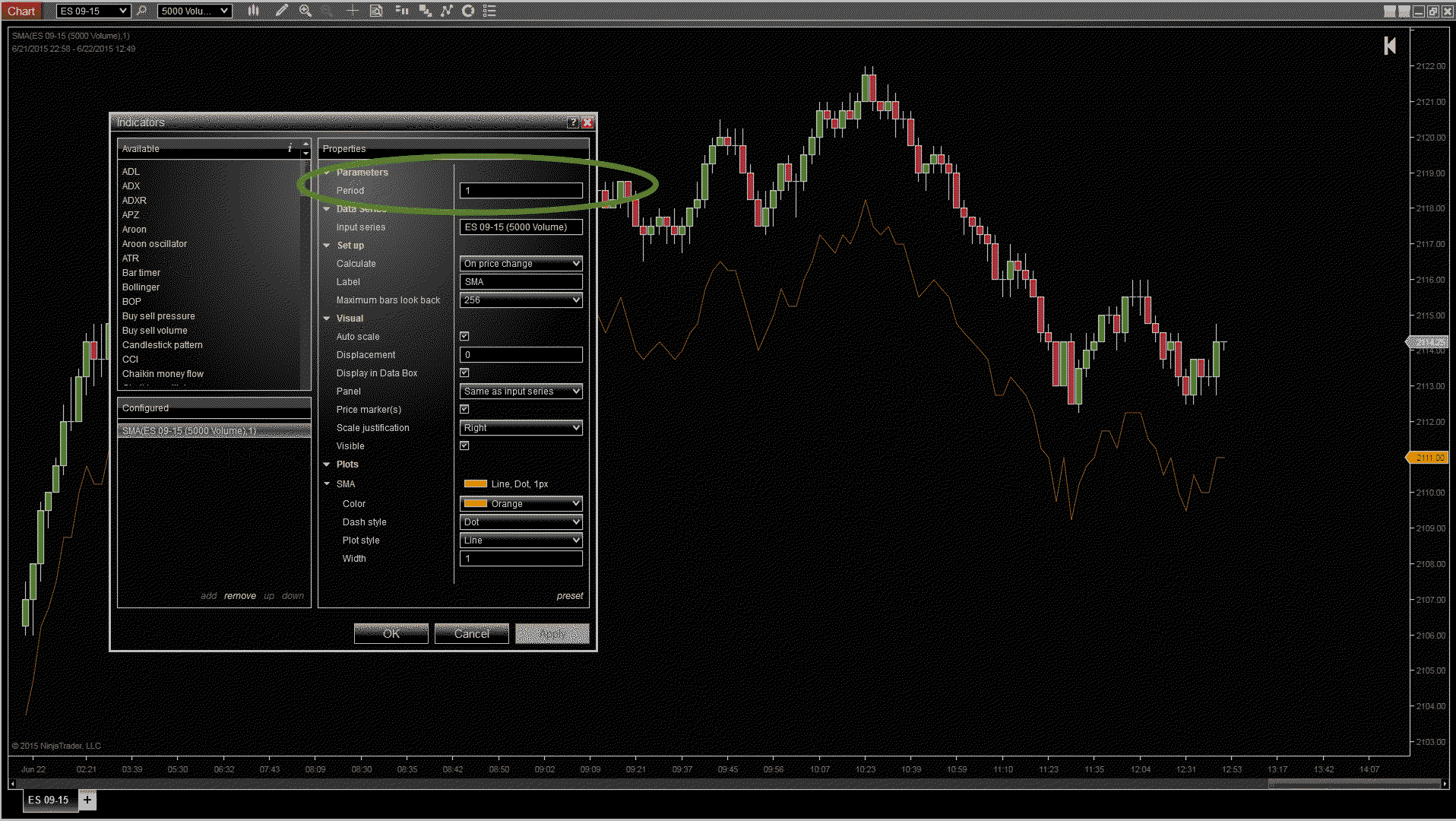Screen dimensions: 1456x821
Task: Open the Panel dropdown
Action: (x=521, y=391)
